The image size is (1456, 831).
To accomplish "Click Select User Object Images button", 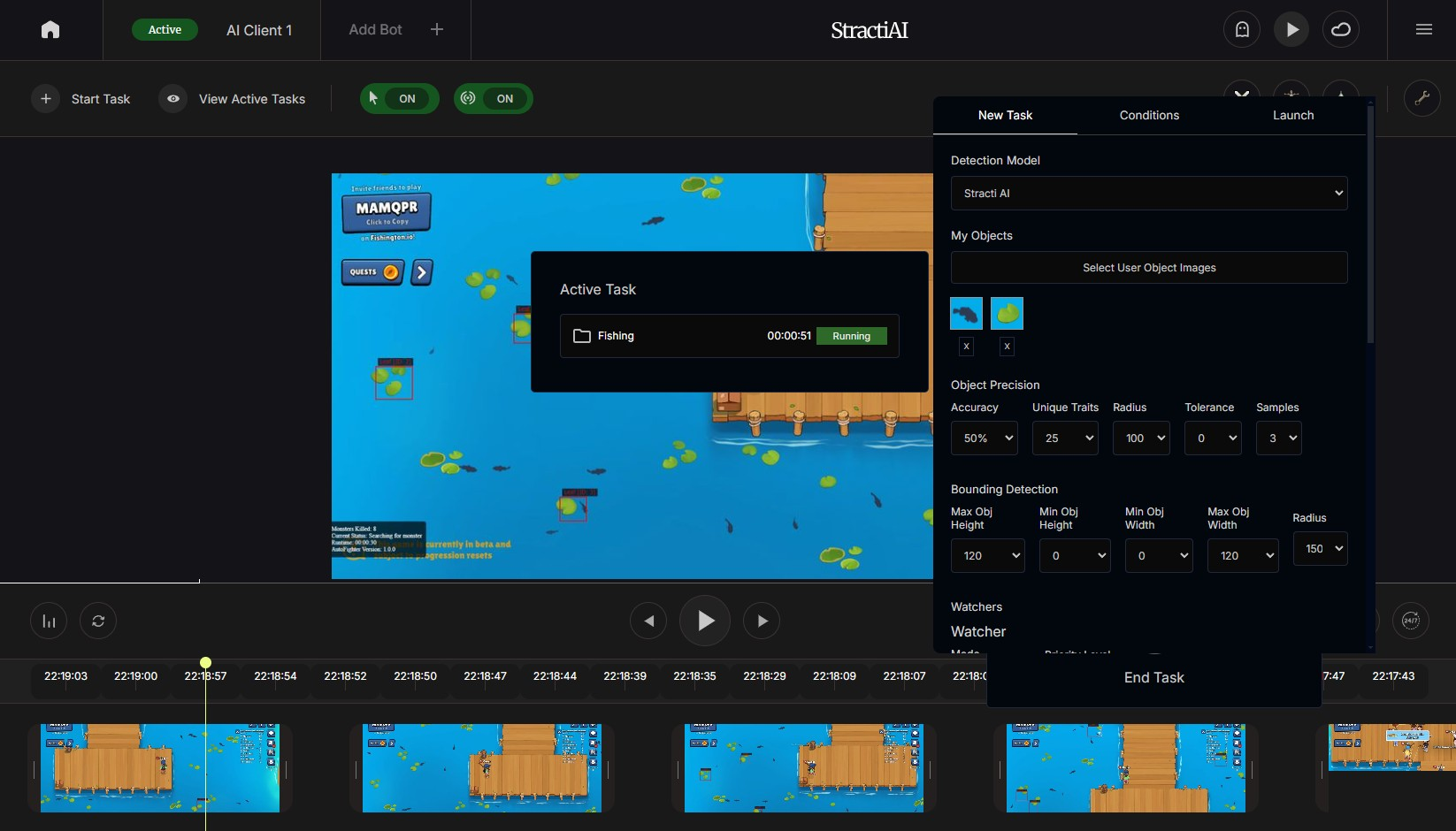I will coord(1149,267).
